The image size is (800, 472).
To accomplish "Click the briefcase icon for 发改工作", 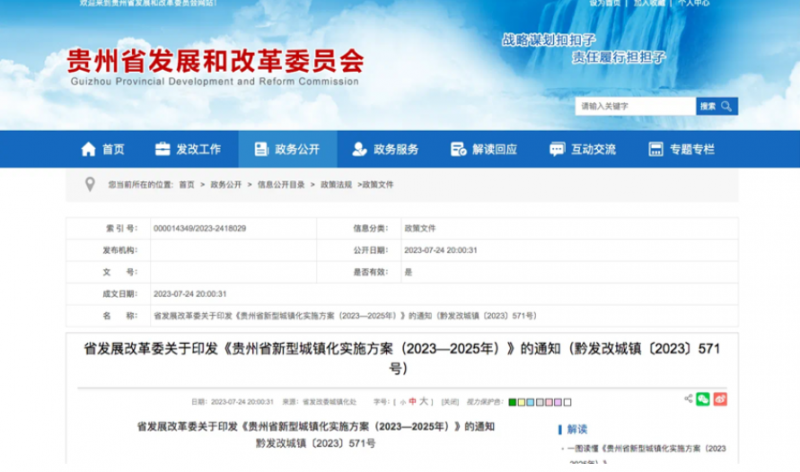I will tap(162, 149).
